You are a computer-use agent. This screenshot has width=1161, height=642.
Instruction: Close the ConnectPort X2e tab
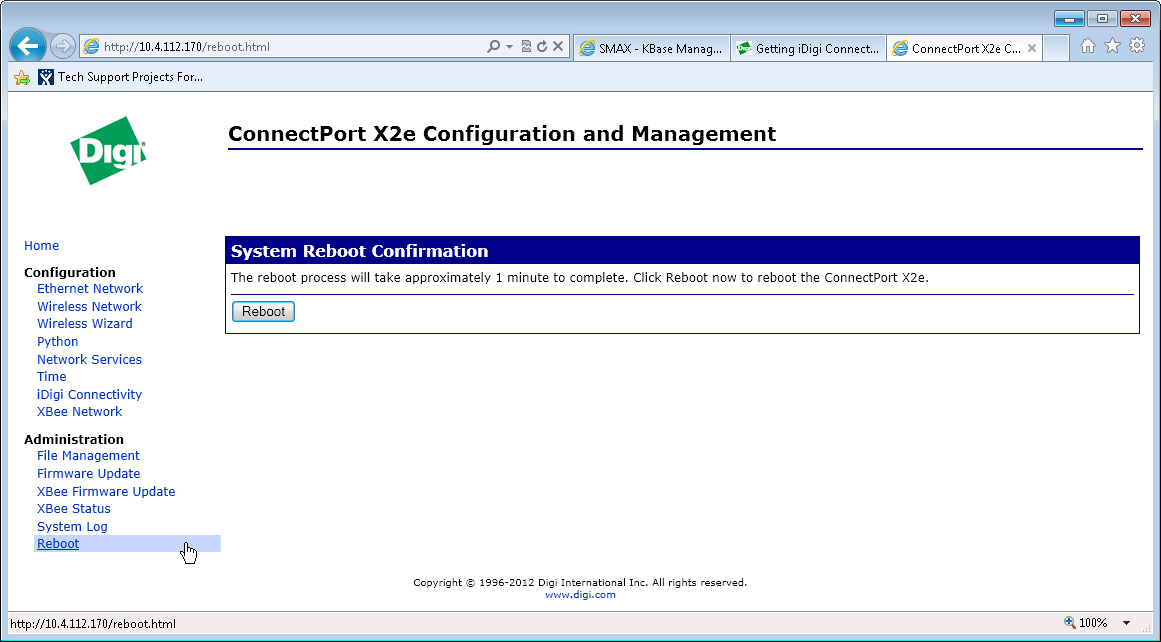pos(1032,48)
